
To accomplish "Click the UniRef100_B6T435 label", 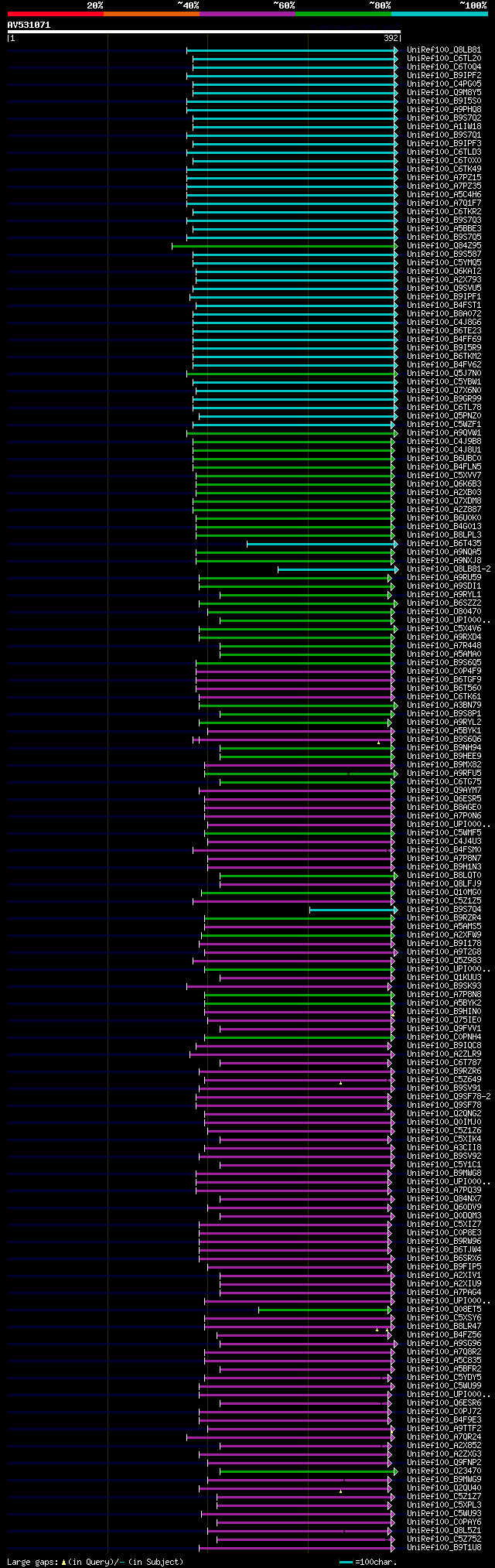I will [x=444, y=544].
